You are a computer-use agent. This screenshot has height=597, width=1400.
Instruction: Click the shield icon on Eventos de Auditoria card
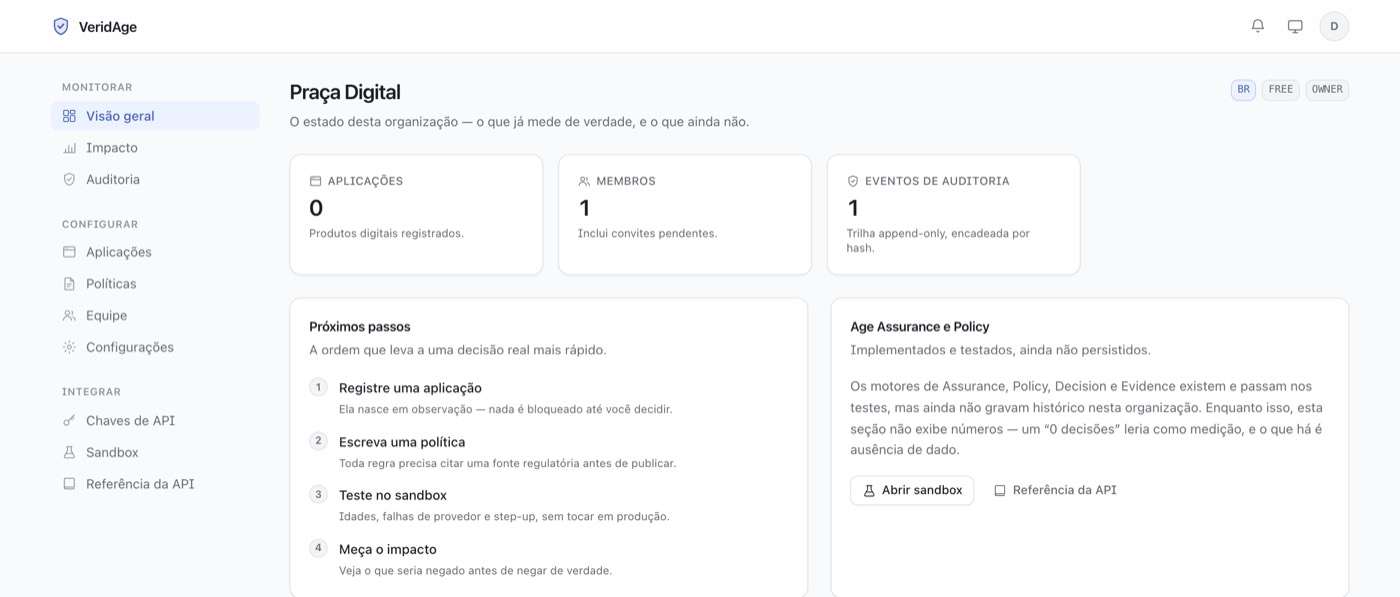tap(853, 181)
